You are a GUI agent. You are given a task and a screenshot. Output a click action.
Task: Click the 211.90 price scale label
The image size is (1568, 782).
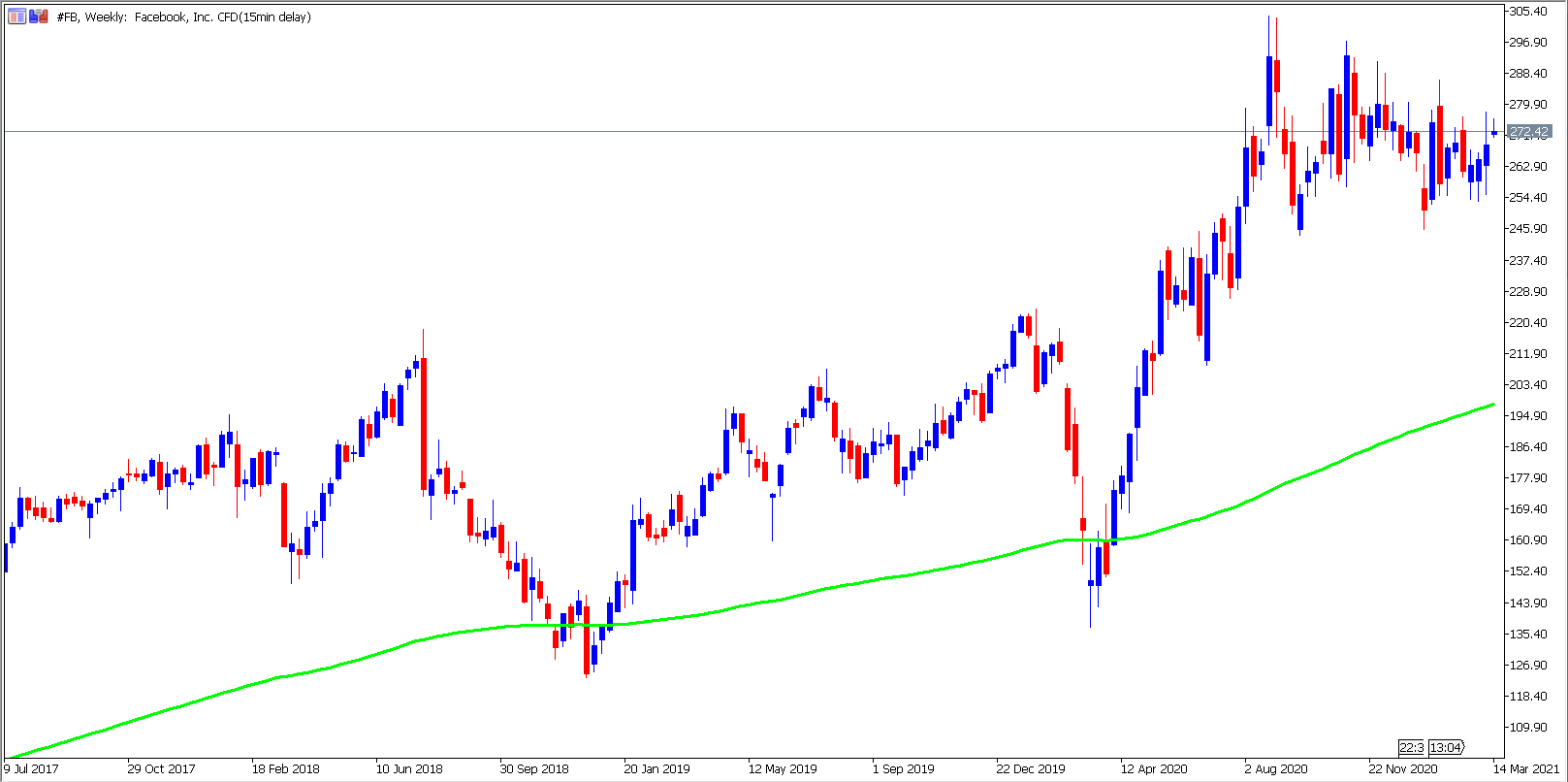coord(1528,353)
